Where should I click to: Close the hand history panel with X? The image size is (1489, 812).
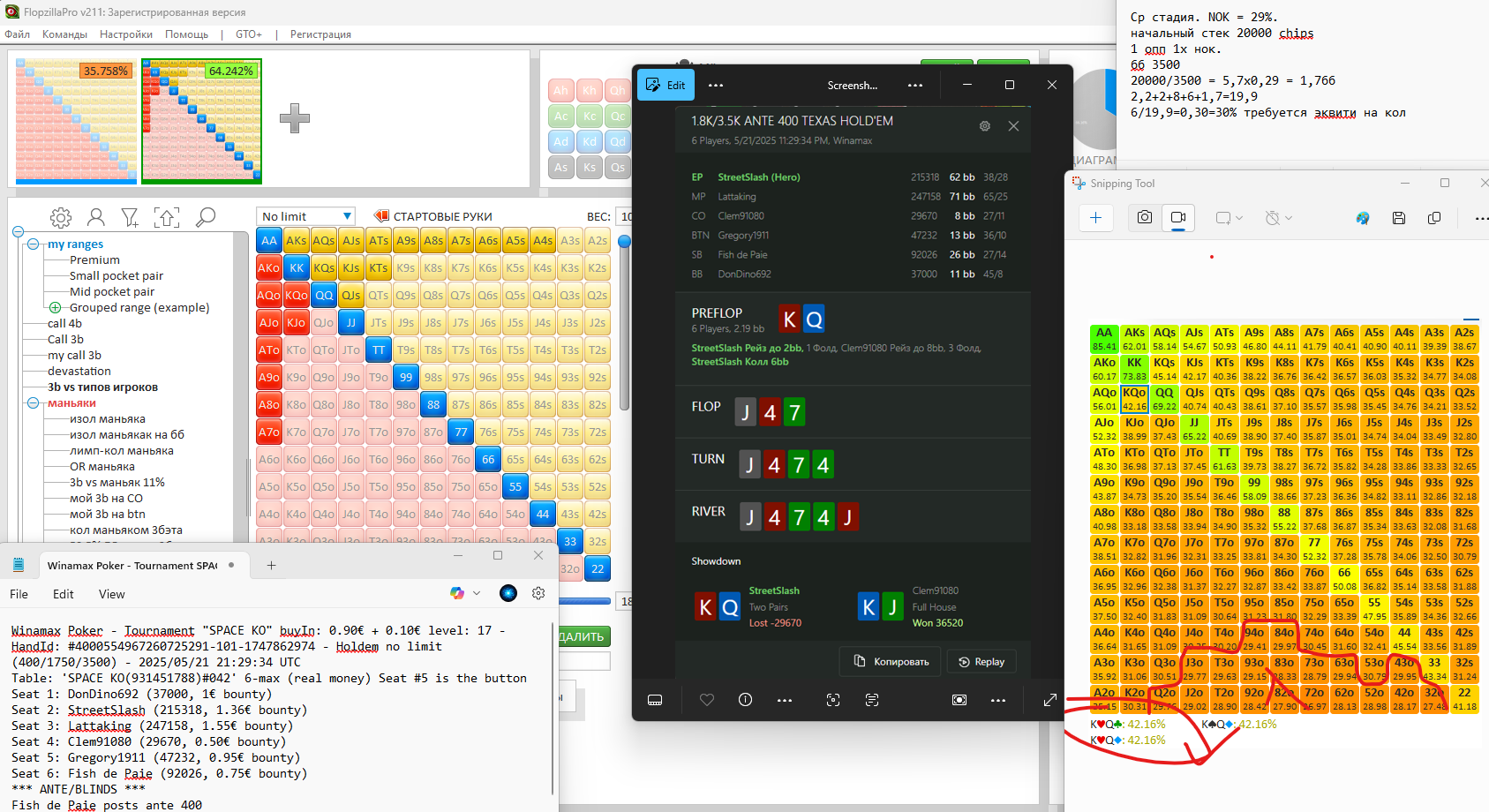[x=1013, y=126]
